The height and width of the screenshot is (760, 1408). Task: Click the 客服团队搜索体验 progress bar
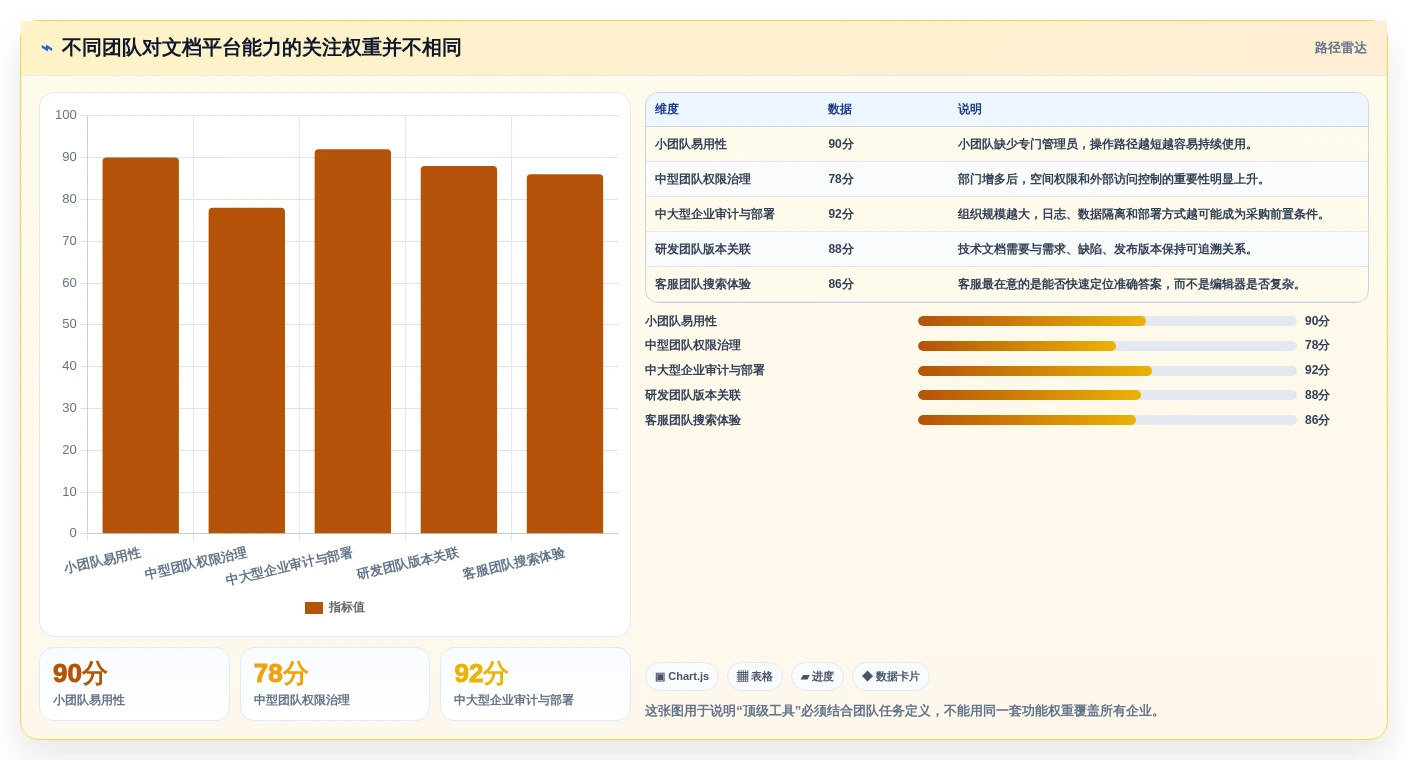(1107, 420)
